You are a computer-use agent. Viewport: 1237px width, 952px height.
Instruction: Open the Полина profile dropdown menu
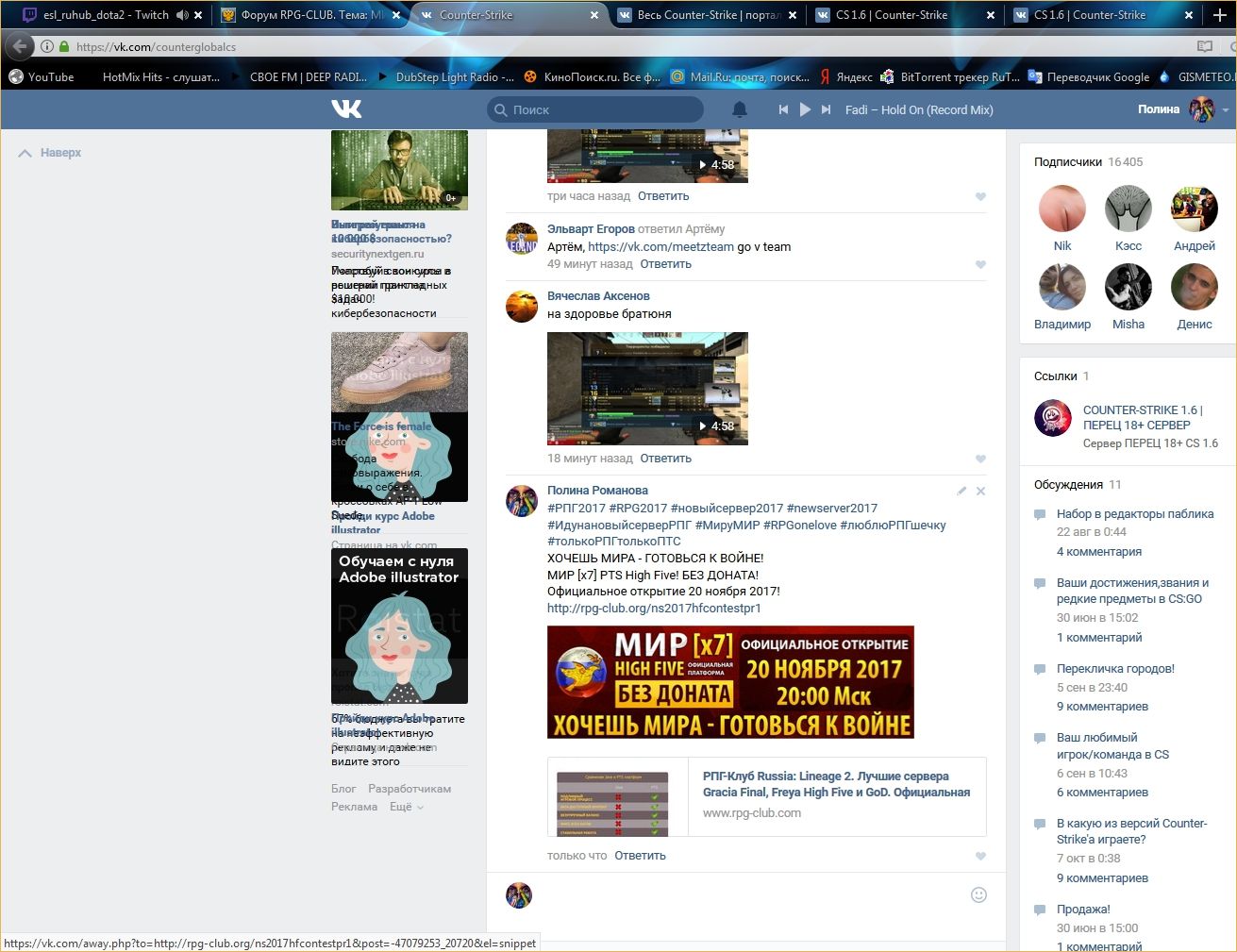[1226, 110]
